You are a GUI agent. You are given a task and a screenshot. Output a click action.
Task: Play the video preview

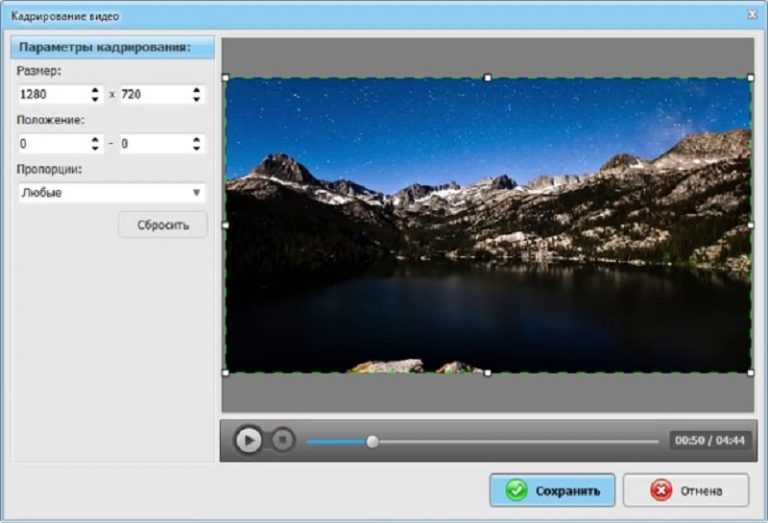pyautogui.click(x=248, y=440)
